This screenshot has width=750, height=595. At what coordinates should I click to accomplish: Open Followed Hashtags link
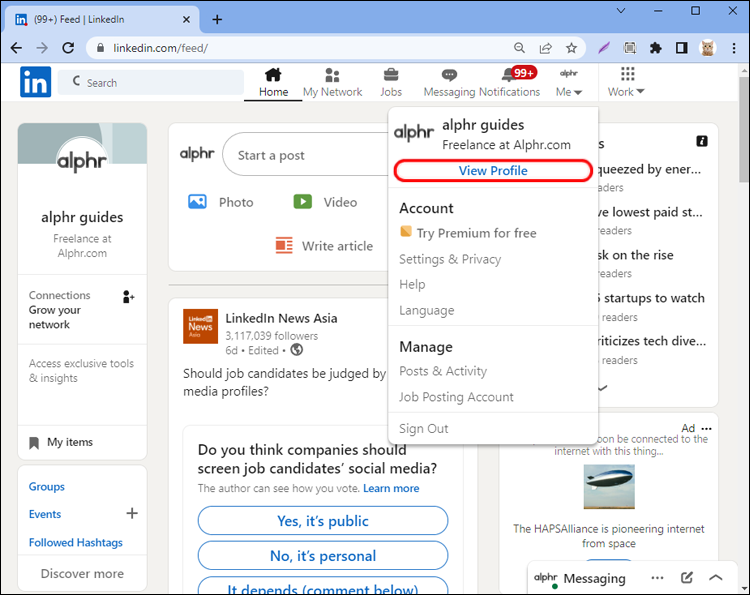pyautogui.click(x=76, y=542)
